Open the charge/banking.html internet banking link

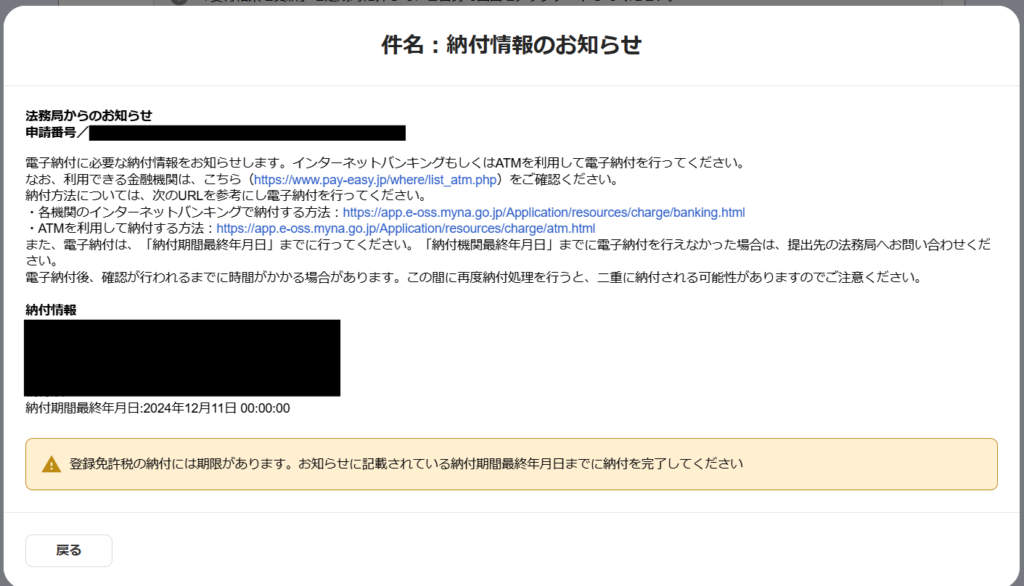[x=543, y=212]
